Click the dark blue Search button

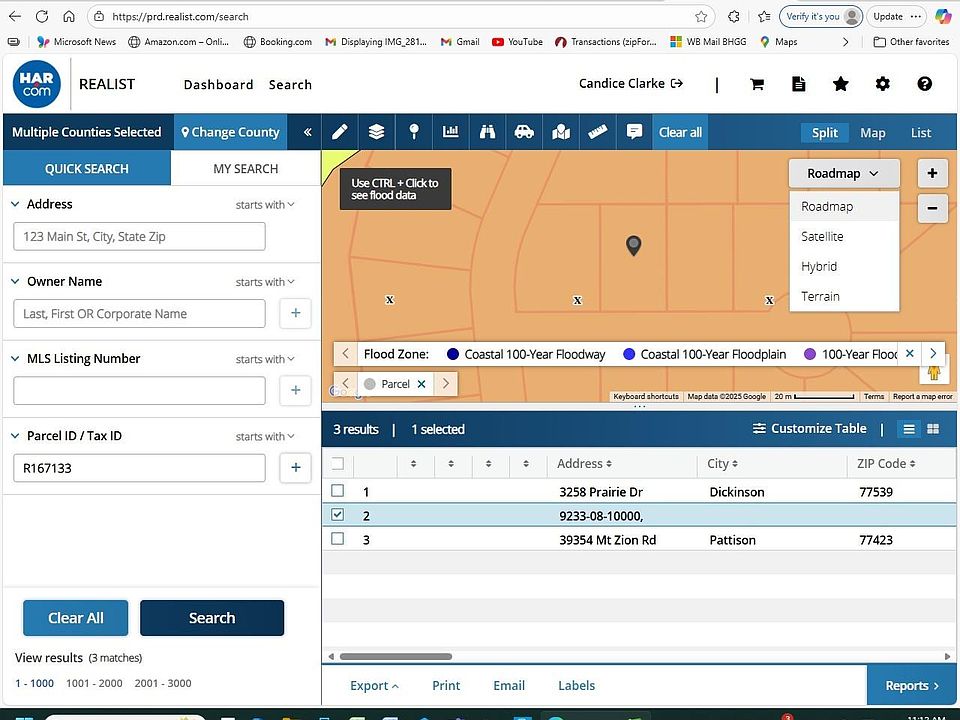[x=212, y=618]
